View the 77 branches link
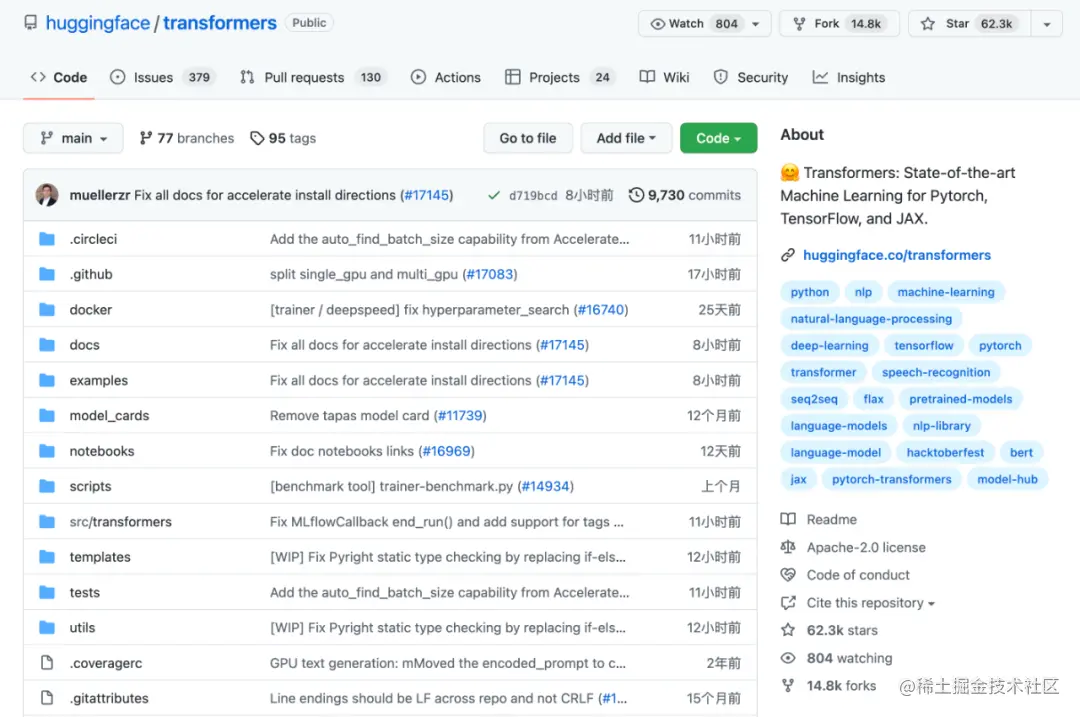This screenshot has height=717, width=1080. (187, 138)
